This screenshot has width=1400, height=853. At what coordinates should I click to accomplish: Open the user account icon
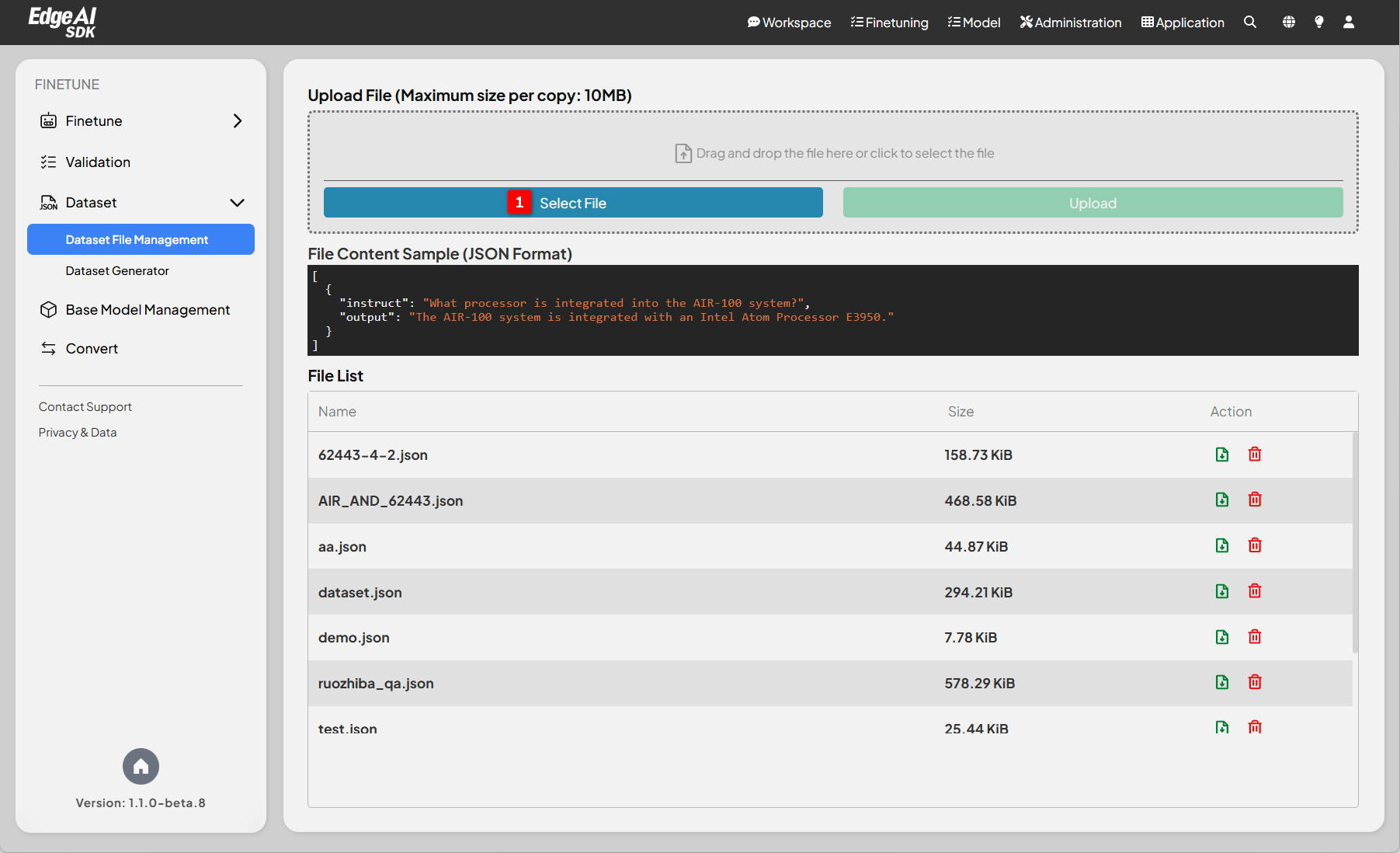(1349, 23)
